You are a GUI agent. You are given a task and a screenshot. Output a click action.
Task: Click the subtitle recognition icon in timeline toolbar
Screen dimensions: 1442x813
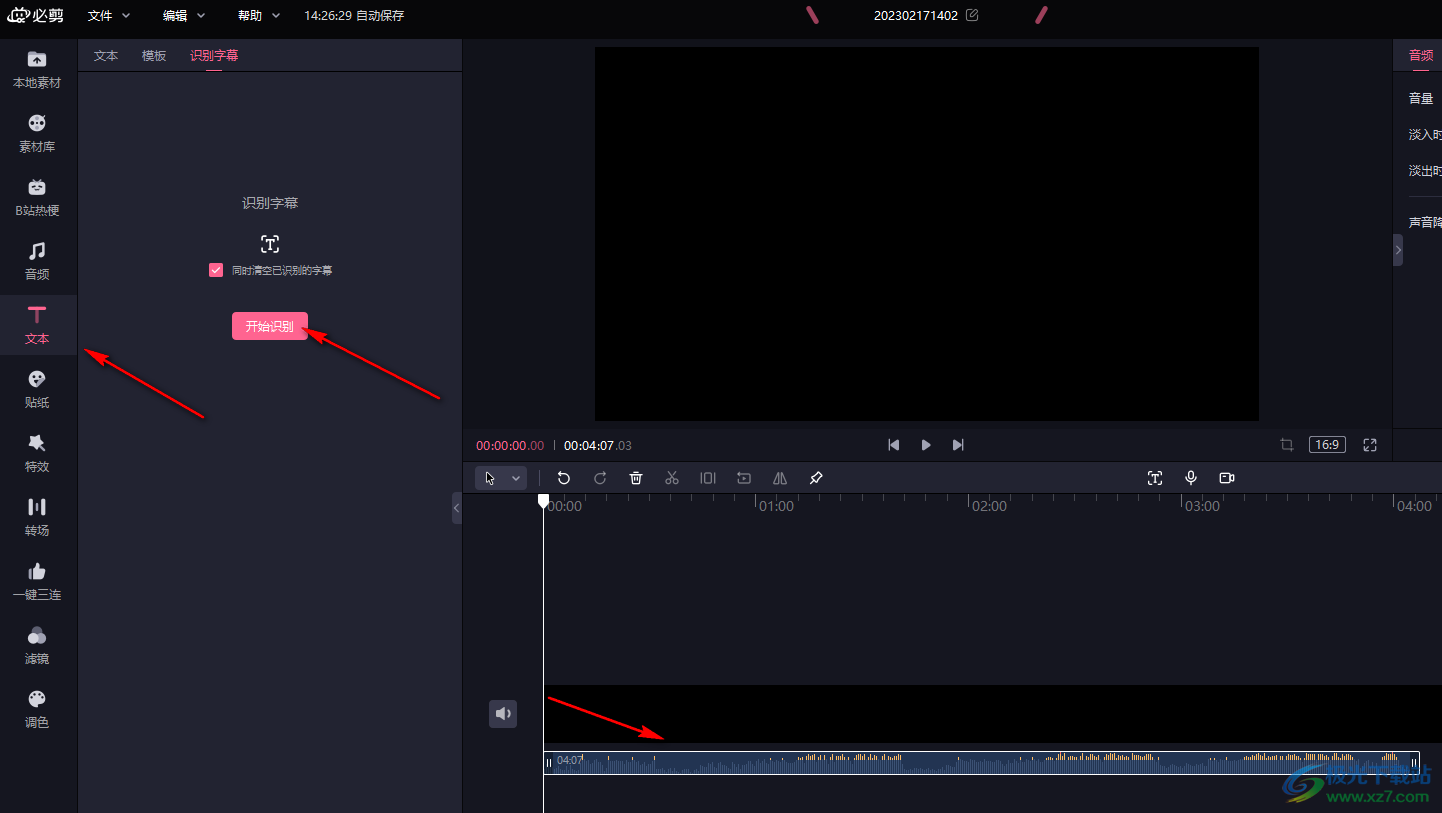click(1155, 478)
